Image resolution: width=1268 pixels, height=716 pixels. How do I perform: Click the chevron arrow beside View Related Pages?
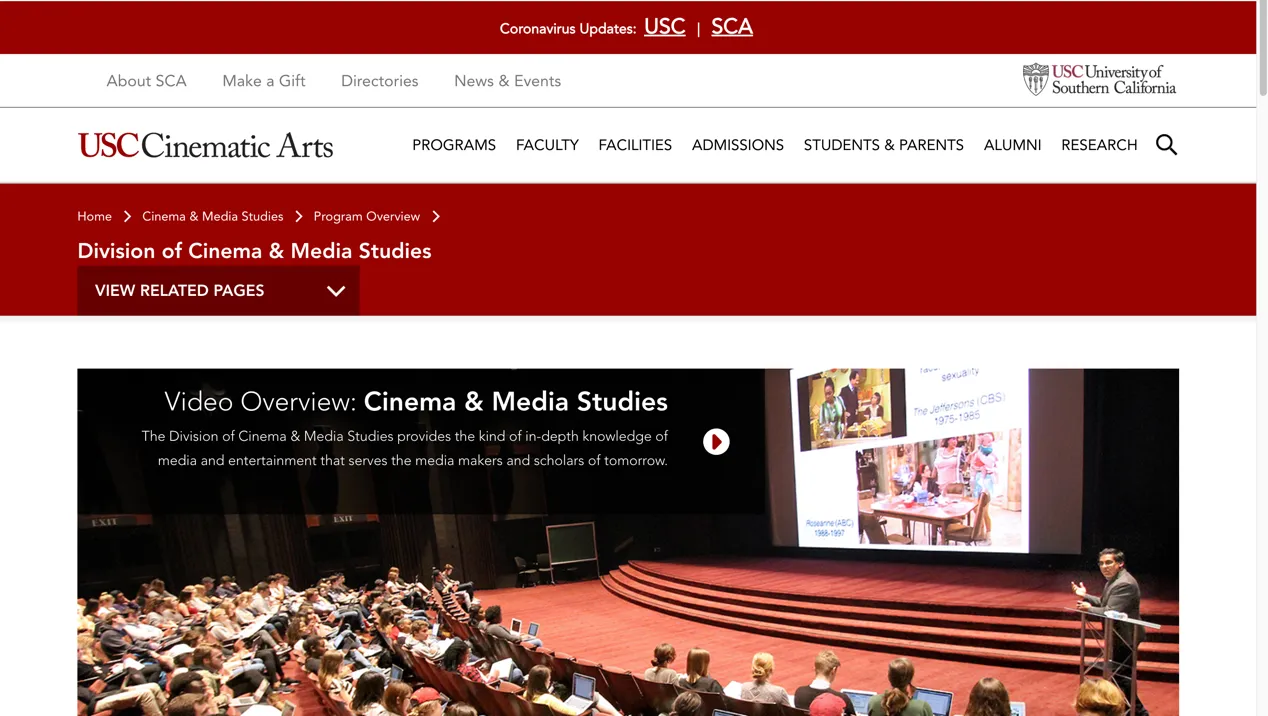[336, 291]
